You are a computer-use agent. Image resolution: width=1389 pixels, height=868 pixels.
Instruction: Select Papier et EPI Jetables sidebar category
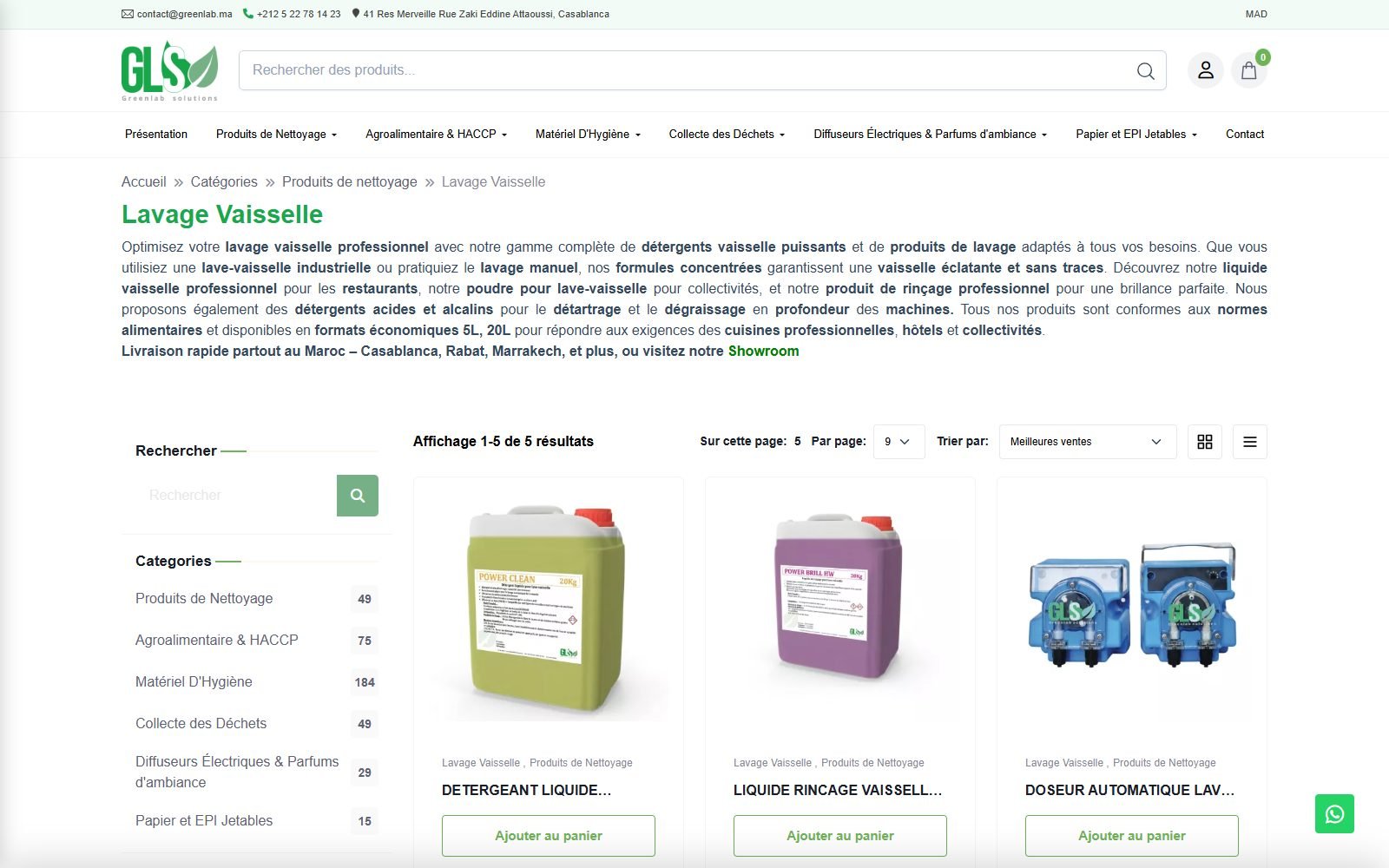click(x=204, y=821)
